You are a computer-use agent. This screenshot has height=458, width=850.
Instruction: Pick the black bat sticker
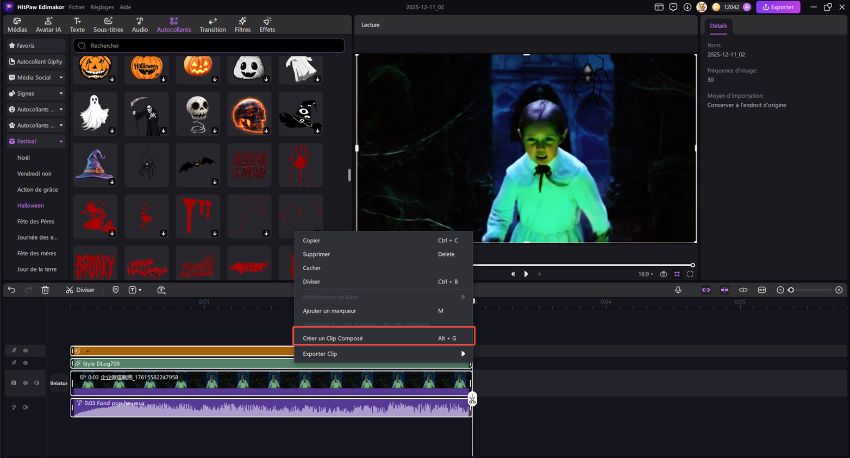tap(198, 165)
